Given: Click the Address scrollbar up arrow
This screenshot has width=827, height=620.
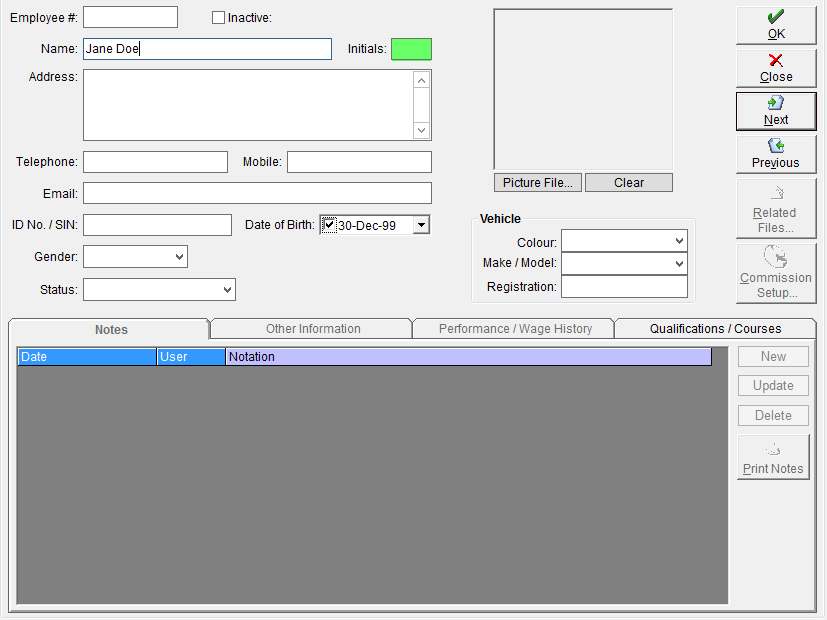Looking at the screenshot, I should click(x=421, y=81).
